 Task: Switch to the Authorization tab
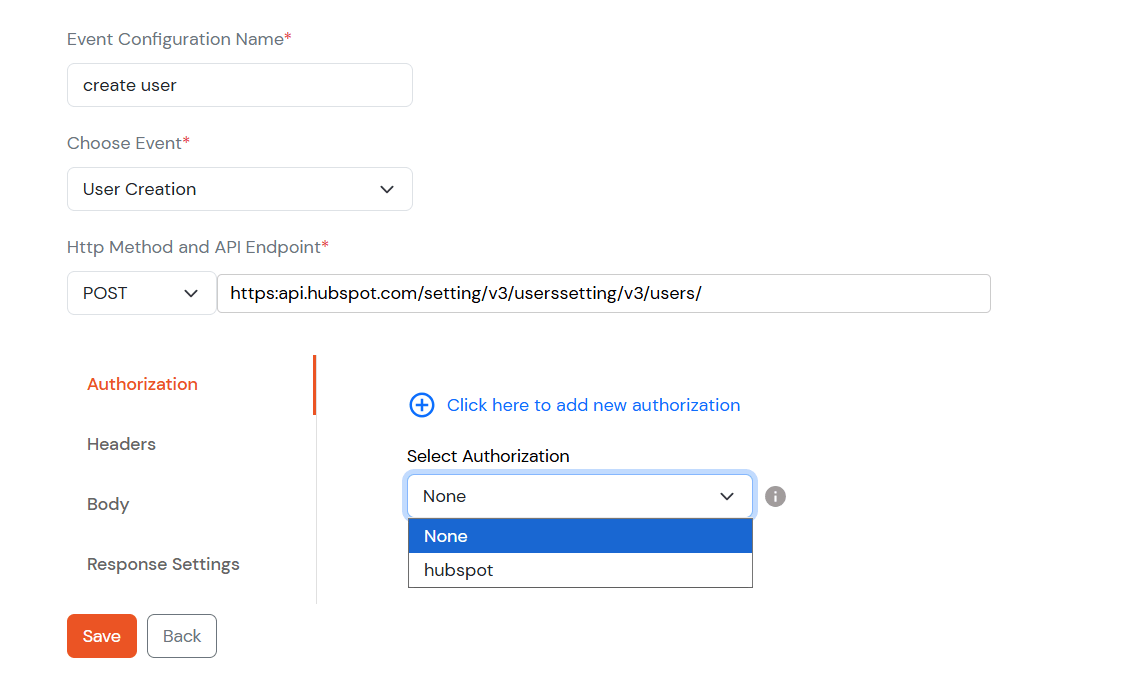(x=142, y=384)
